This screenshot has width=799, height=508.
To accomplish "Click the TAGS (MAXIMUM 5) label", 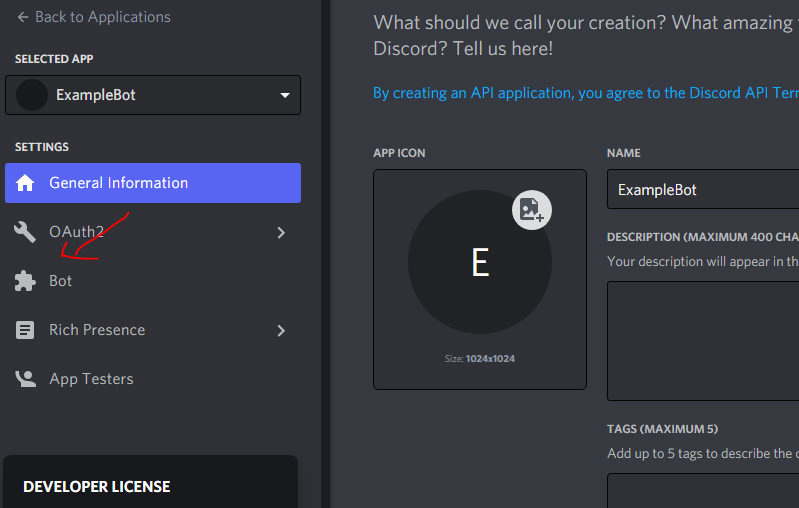I will tap(662, 429).
